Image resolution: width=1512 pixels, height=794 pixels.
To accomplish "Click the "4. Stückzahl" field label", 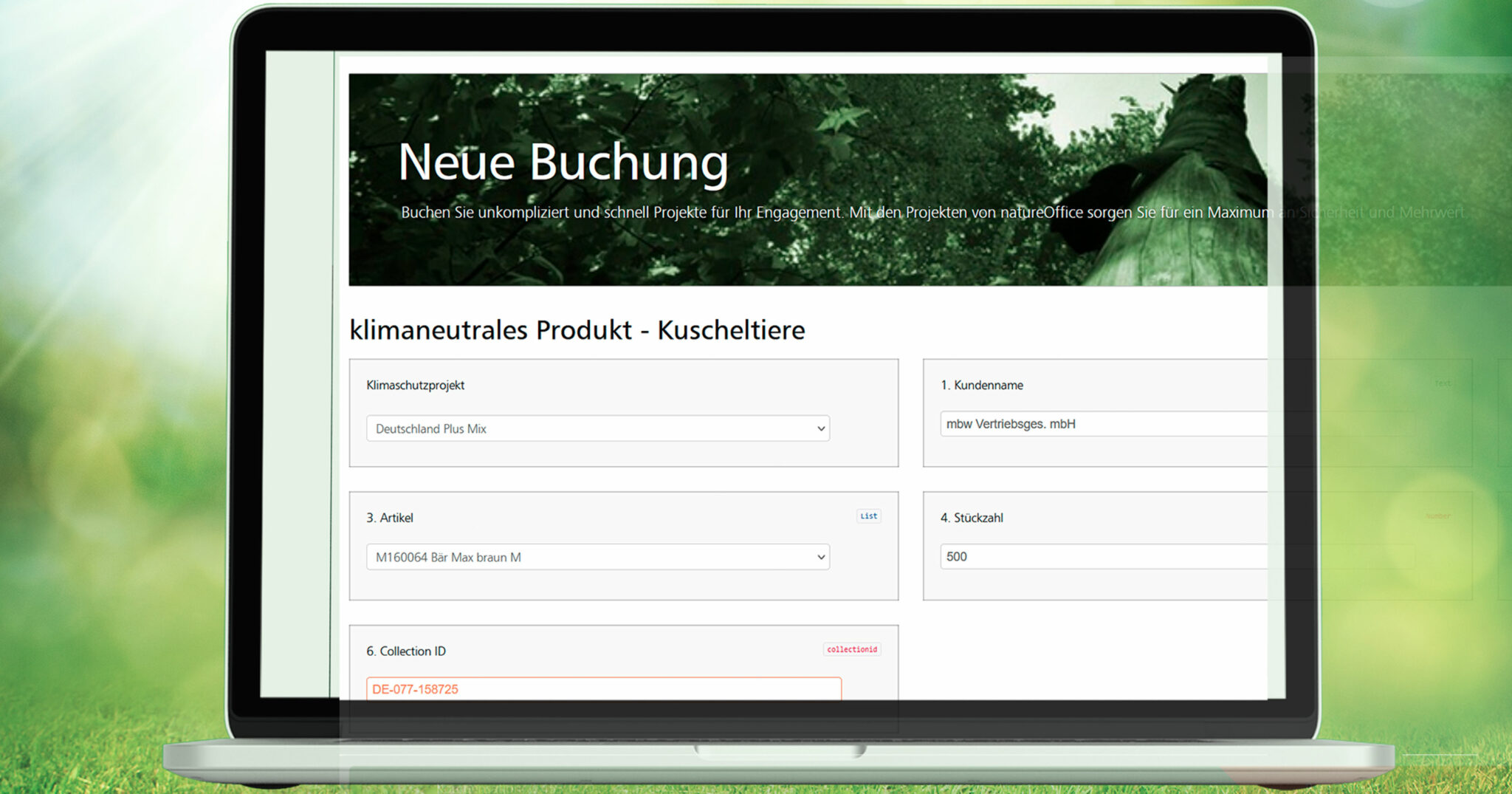I will tap(972, 518).
